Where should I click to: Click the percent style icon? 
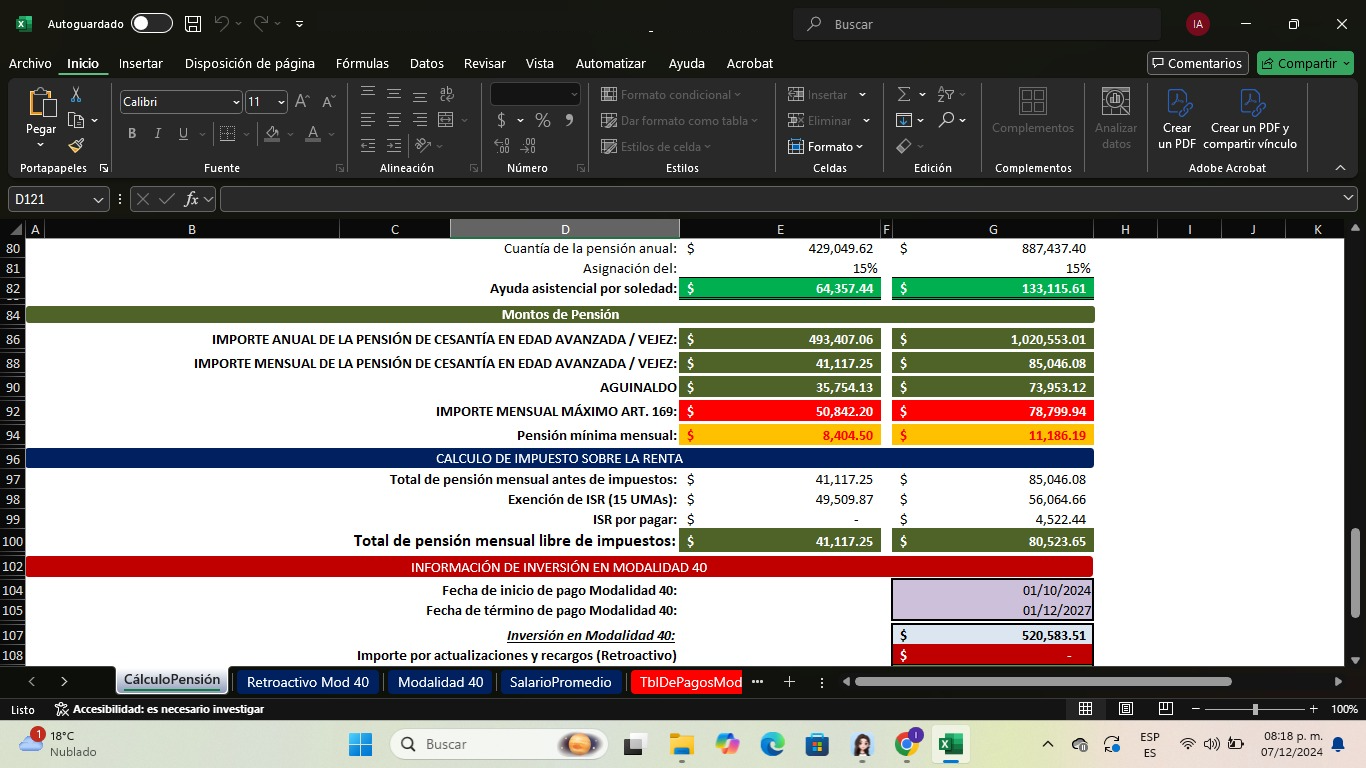coord(542,120)
